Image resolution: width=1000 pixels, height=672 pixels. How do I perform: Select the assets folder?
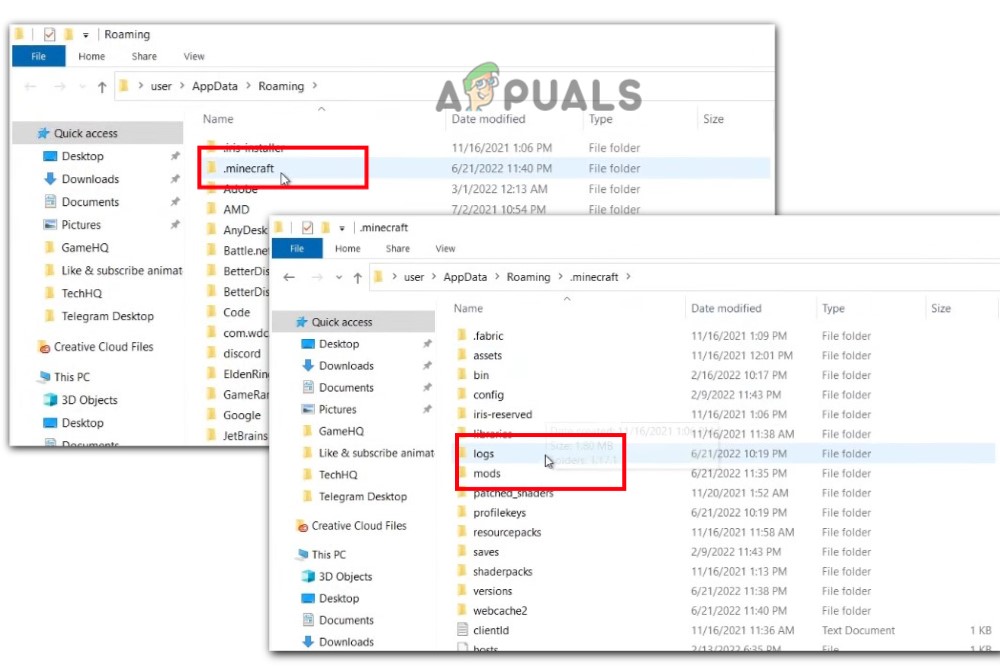tap(487, 356)
